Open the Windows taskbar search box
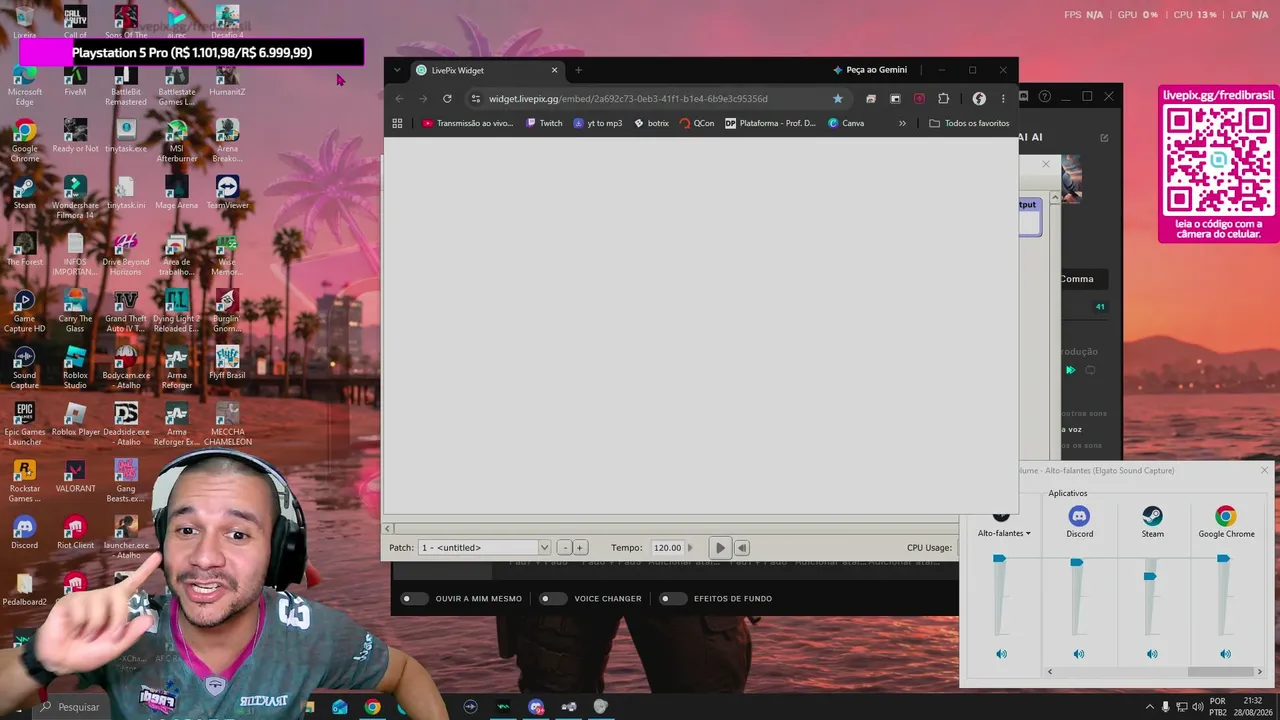Viewport: 1280px width, 720px height. coord(70,707)
